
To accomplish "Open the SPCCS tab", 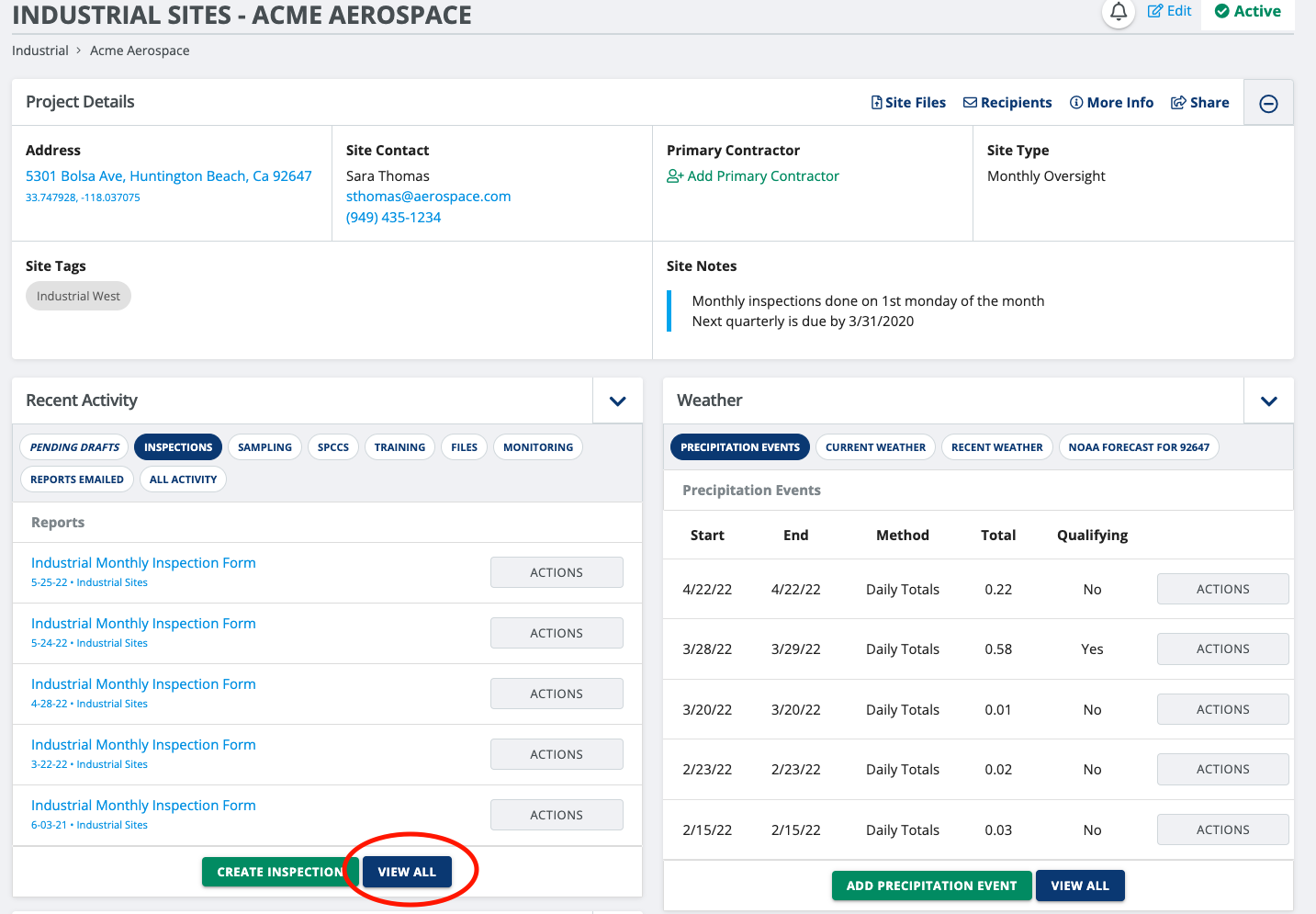I will click(333, 447).
